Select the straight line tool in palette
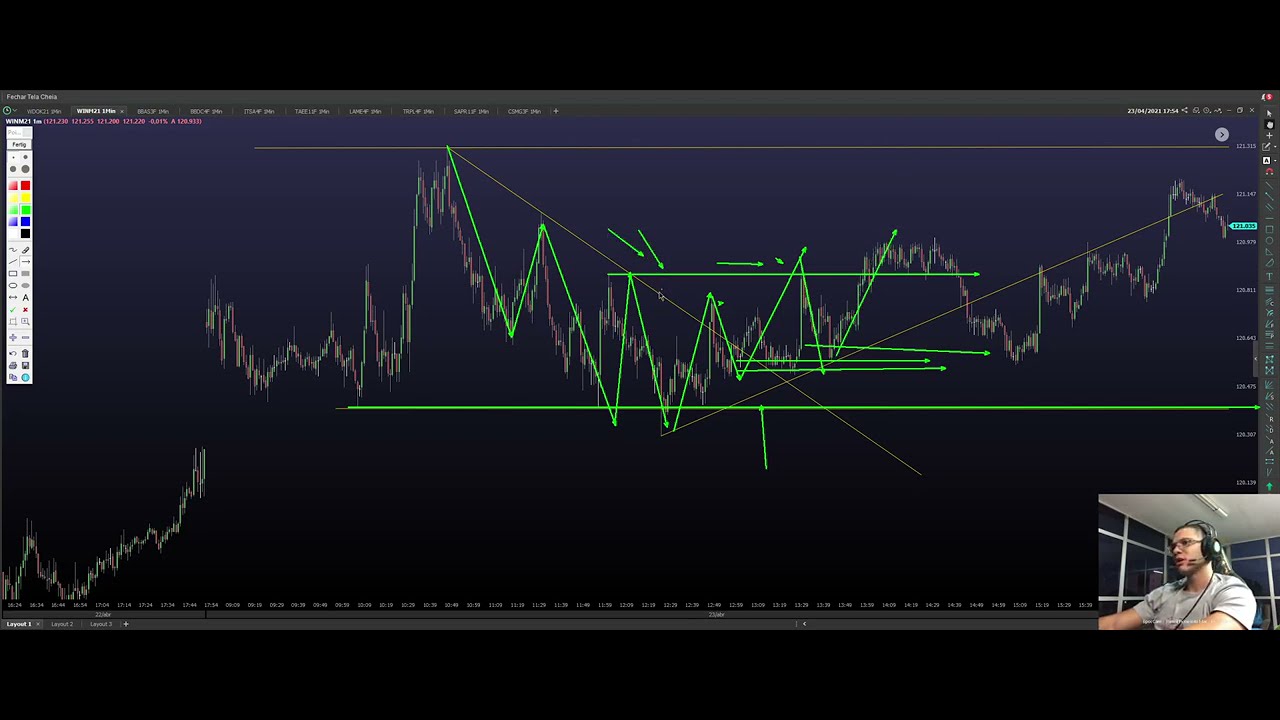Image resolution: width=1280 pixels, height=720 pixels. point(13,261)
